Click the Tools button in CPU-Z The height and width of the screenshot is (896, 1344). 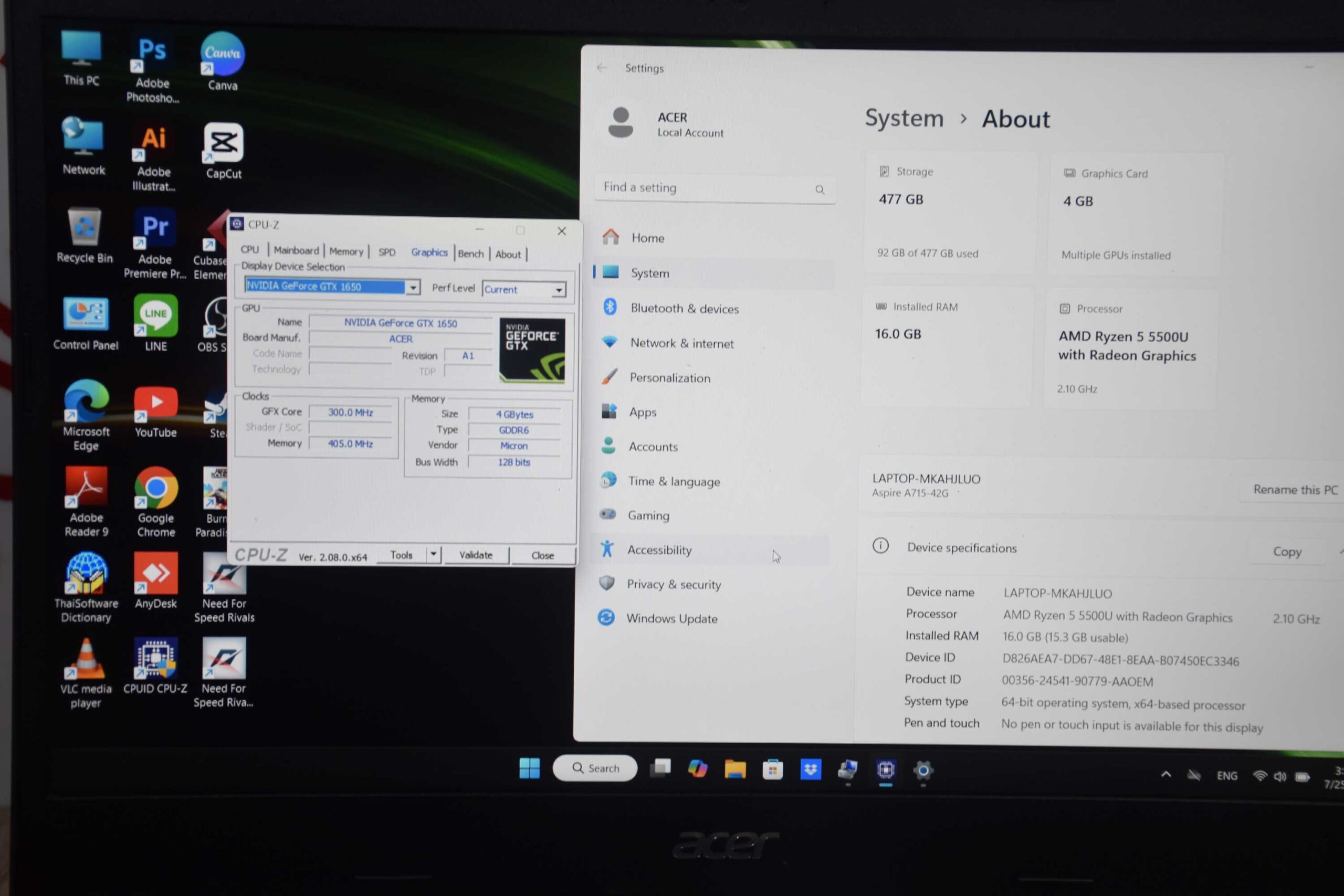coord(401,555)
